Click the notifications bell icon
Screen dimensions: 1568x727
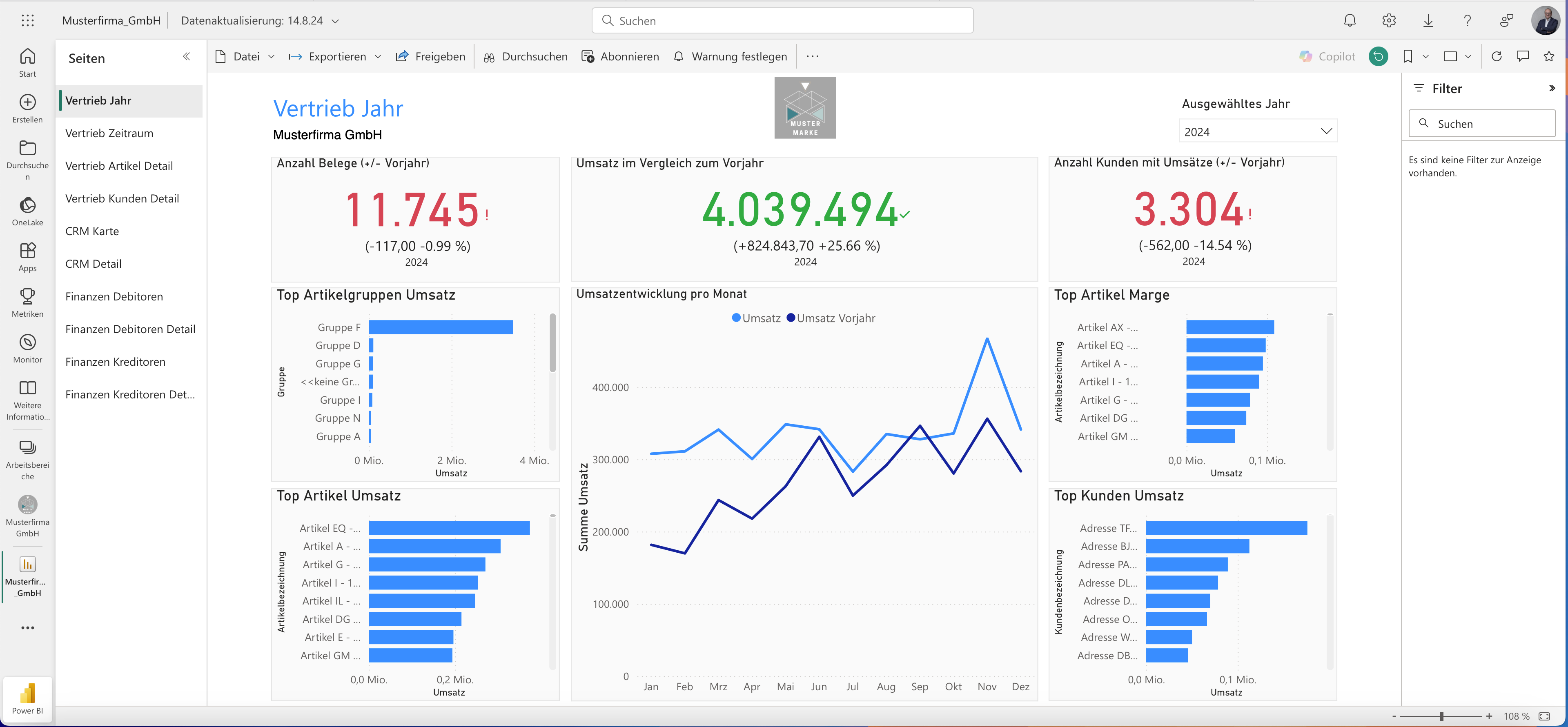tap(1350, 21)
